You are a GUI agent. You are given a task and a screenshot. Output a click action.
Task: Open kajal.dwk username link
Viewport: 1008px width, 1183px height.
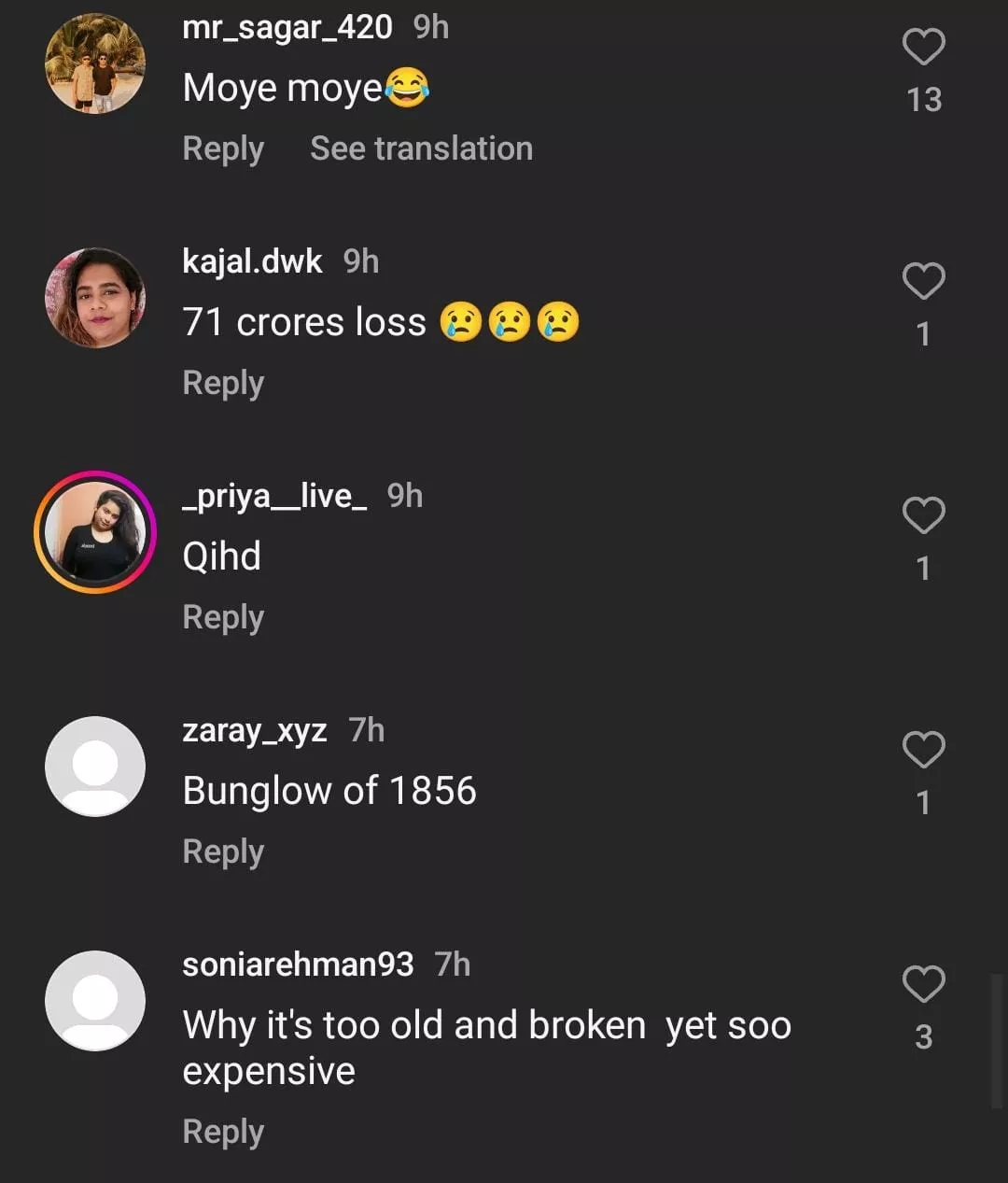pos(252,262)
